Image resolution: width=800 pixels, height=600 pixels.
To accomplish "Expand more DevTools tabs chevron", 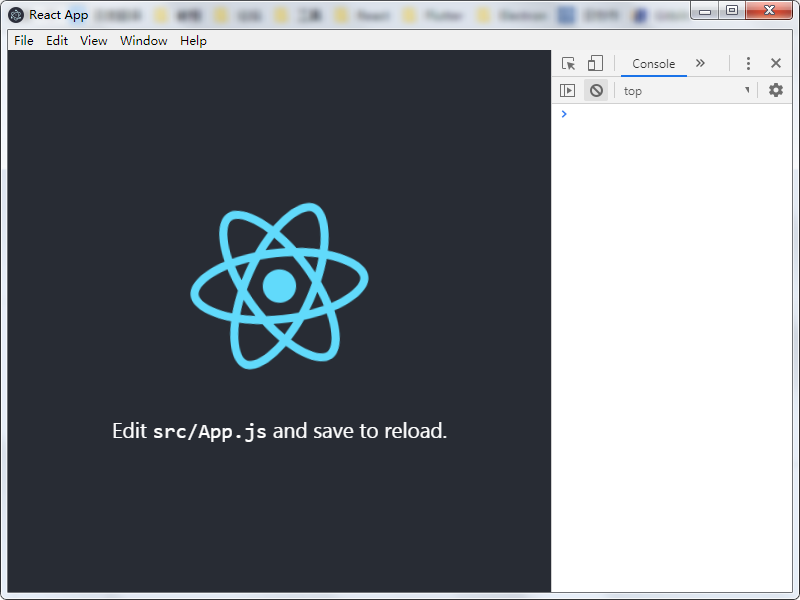I will click(x=700, y=63).
